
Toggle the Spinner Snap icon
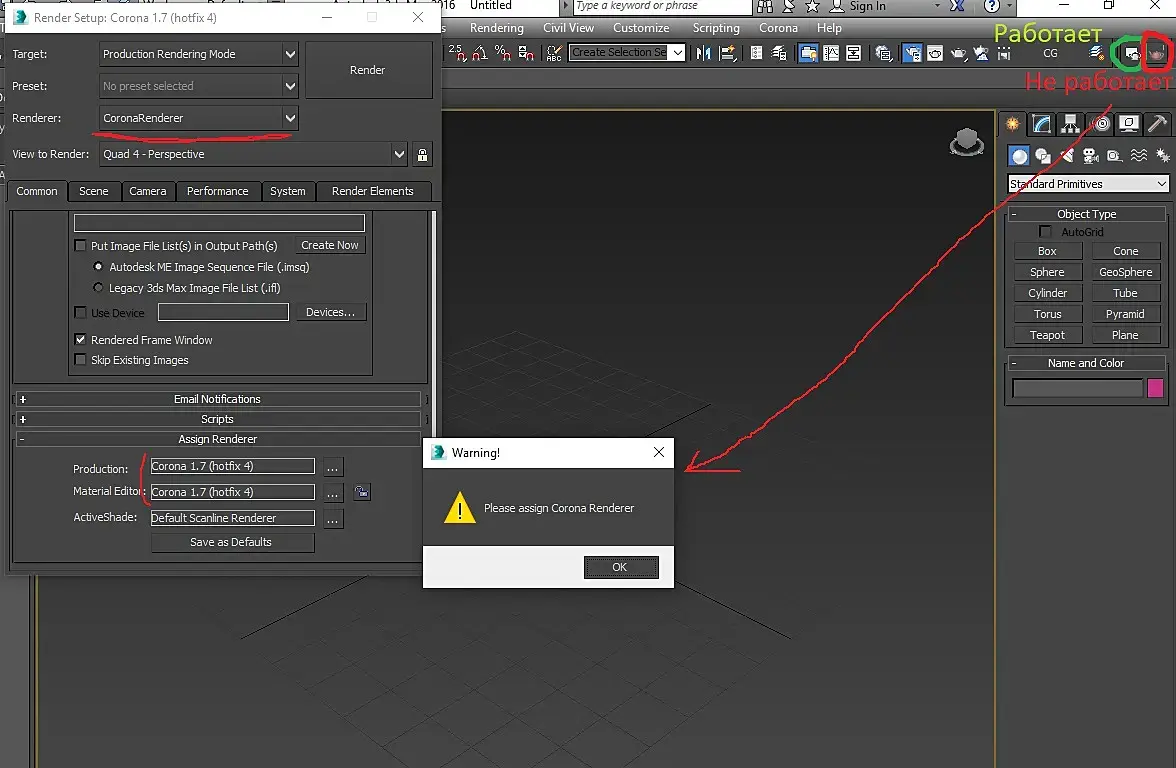pos(526,52)
